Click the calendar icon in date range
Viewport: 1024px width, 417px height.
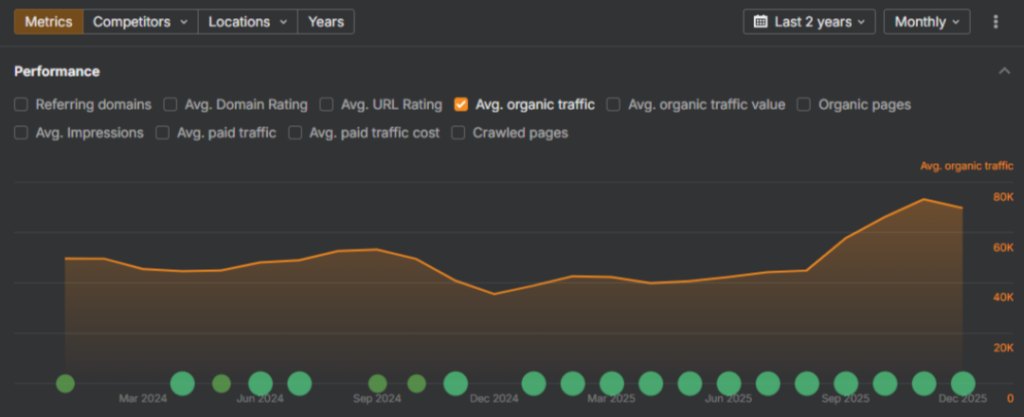point(761,22)
